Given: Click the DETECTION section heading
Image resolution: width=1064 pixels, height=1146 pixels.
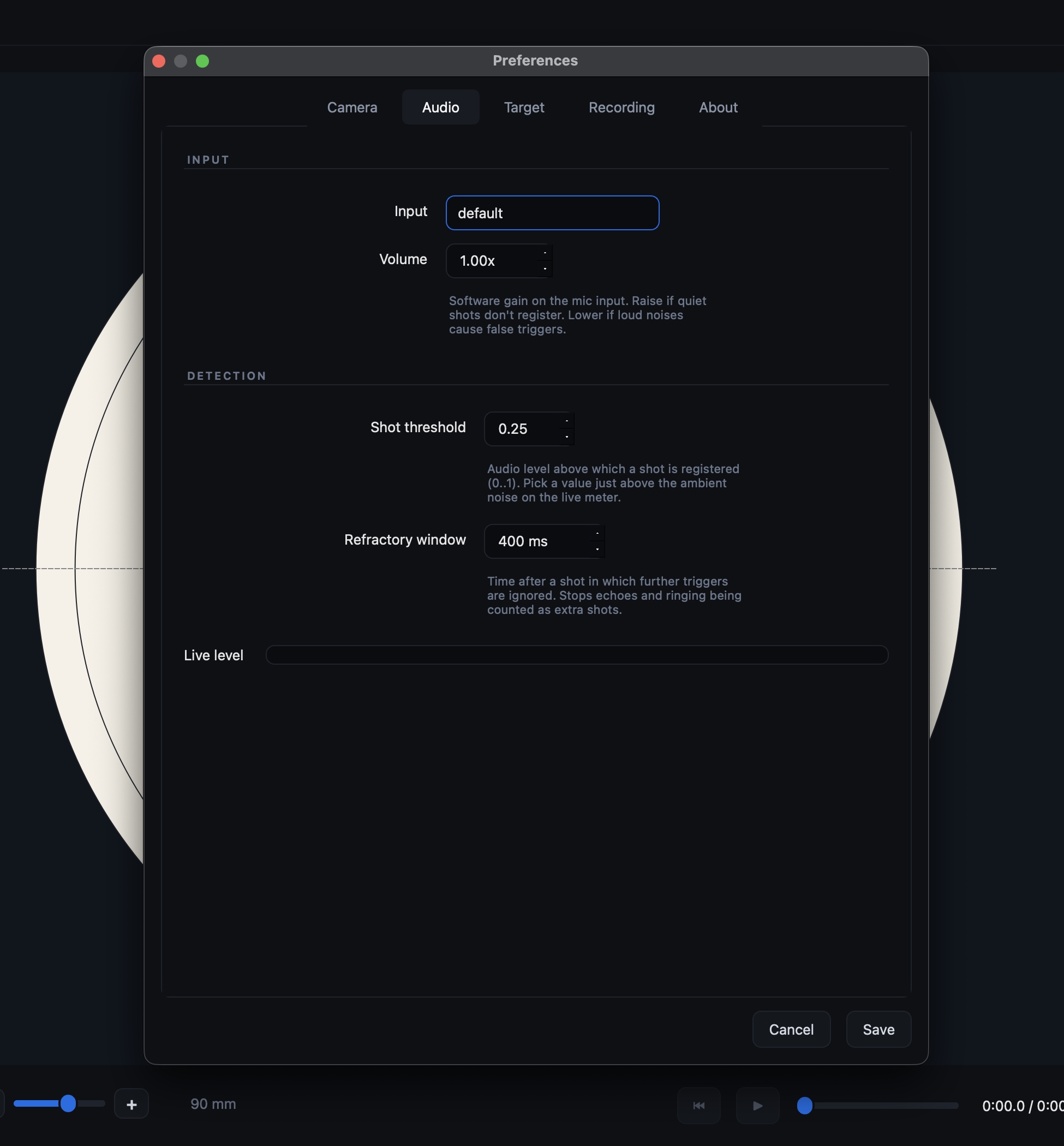Looking at the screenshot, I should 226,376.
